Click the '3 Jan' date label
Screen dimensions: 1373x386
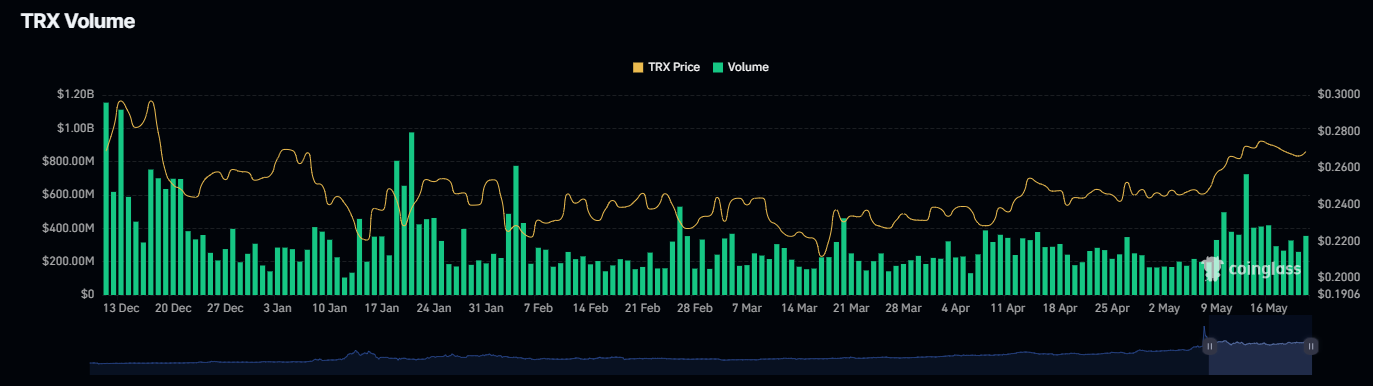point(277,309)
